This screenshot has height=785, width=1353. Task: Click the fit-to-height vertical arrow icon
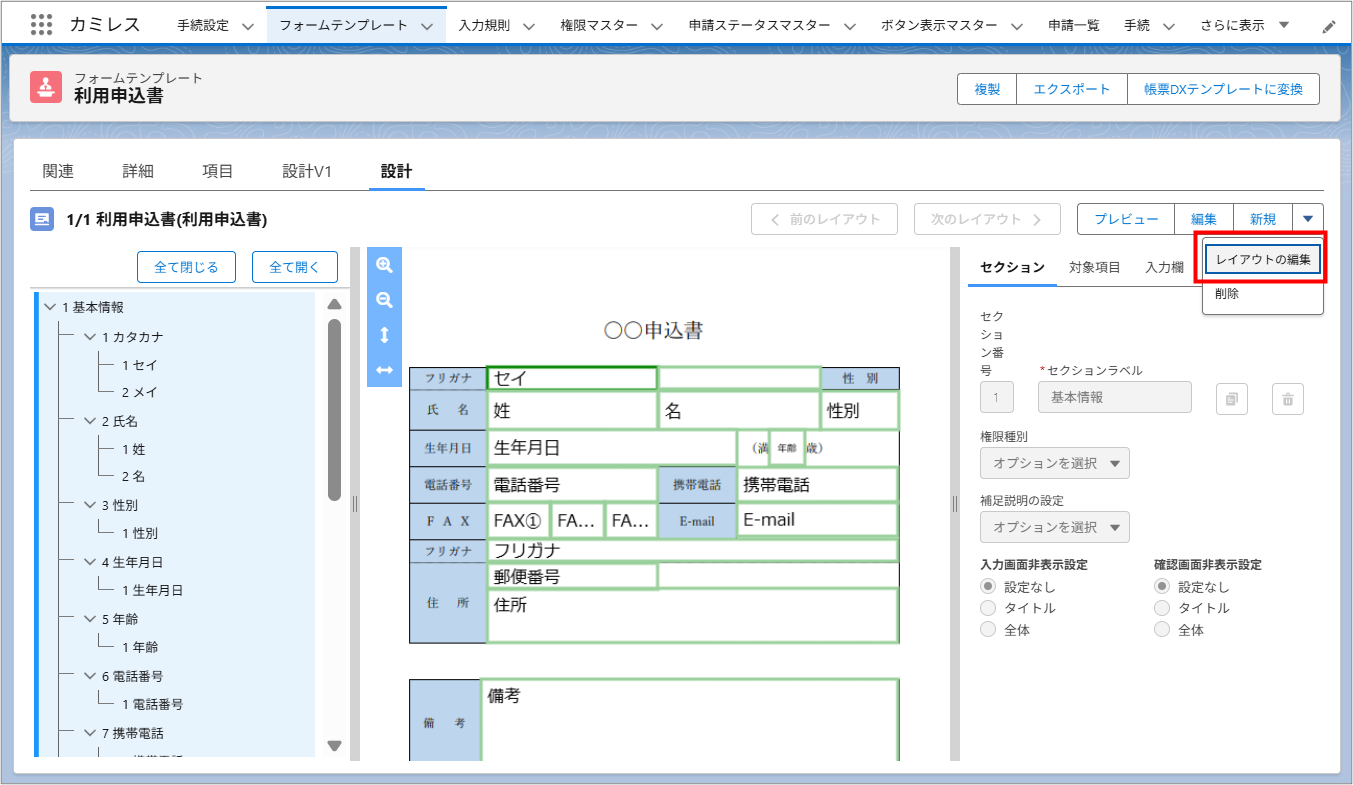point(384,335)
